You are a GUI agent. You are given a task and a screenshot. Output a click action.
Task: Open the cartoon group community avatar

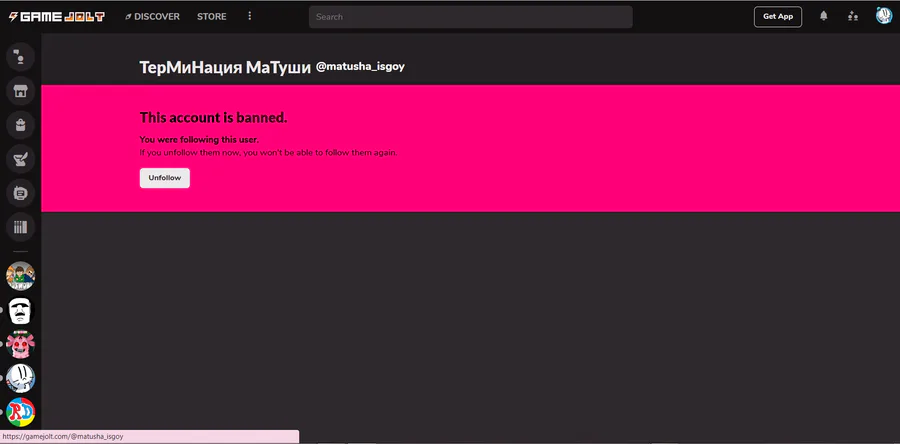click(x=21, y=276)
